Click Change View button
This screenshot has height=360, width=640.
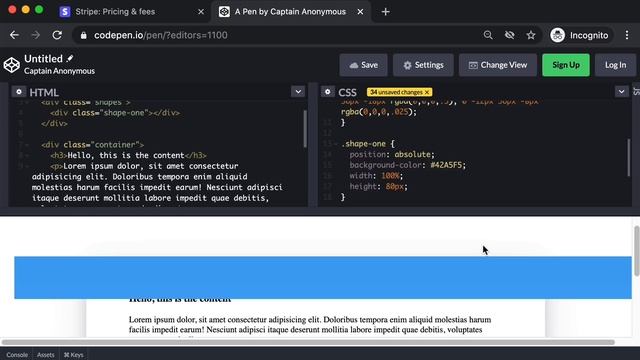498,65
